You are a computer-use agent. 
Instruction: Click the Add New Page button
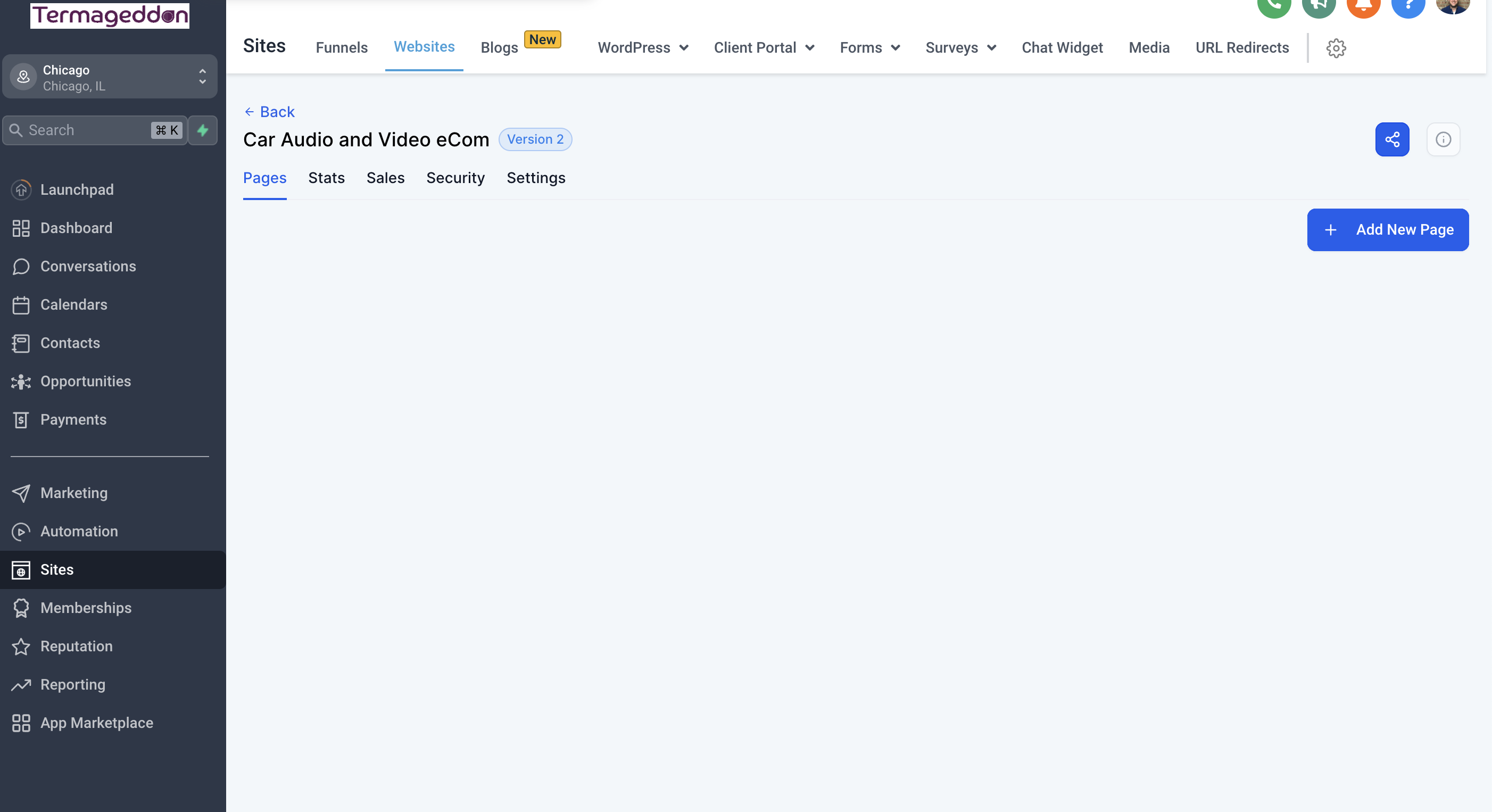point(1387,230)
